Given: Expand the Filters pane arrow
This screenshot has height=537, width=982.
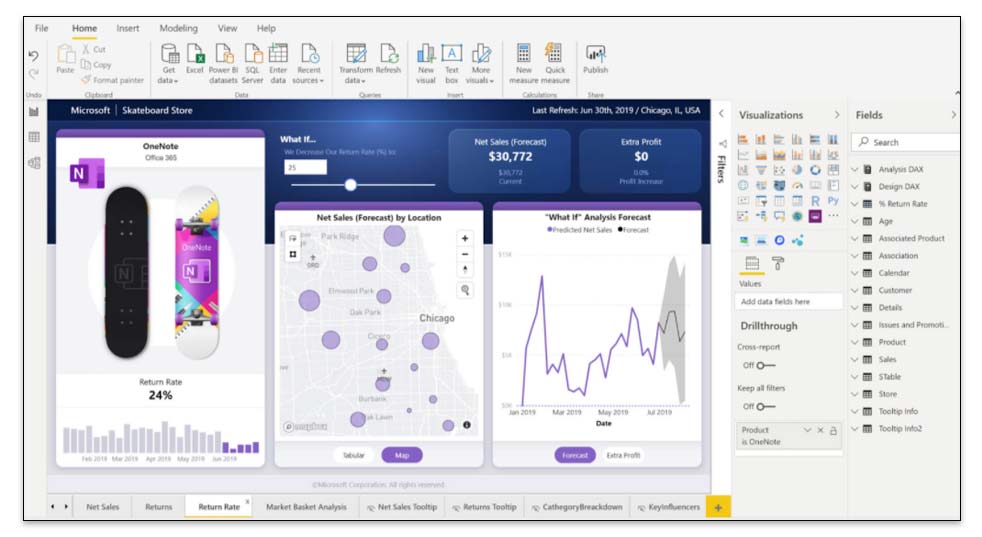Looking at the screenshot, I should click(721, 113).
